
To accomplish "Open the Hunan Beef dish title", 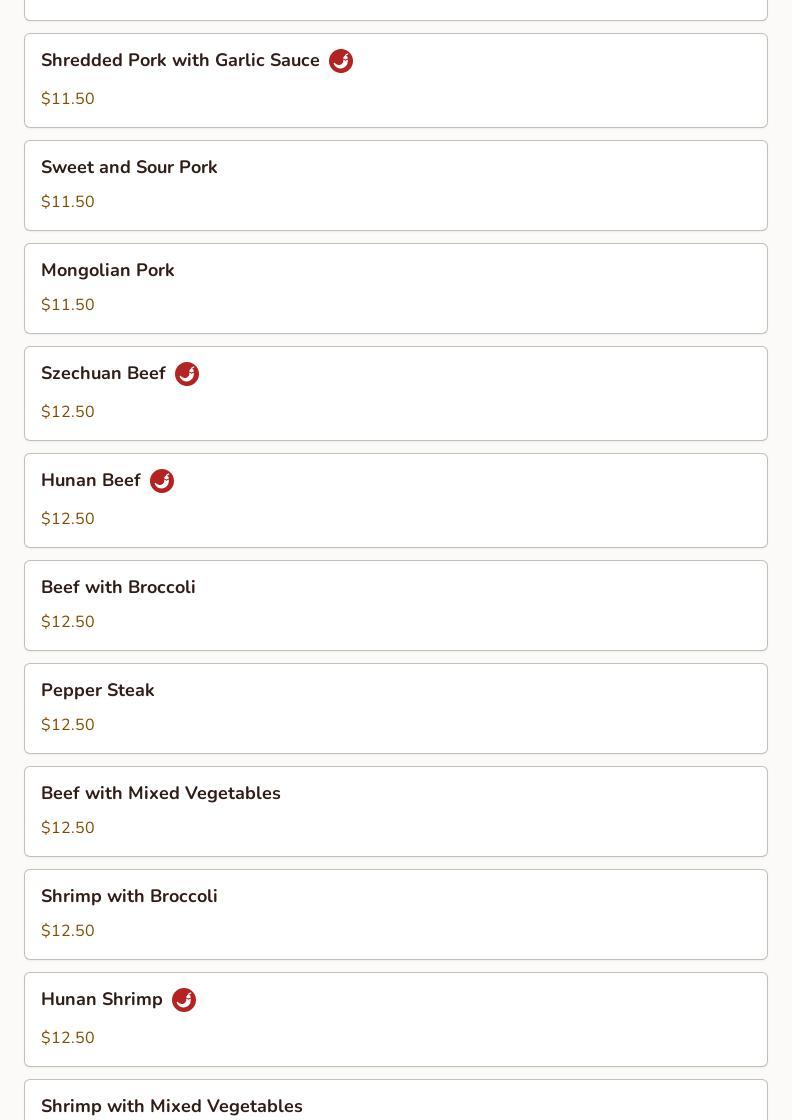I will [91, 481].
